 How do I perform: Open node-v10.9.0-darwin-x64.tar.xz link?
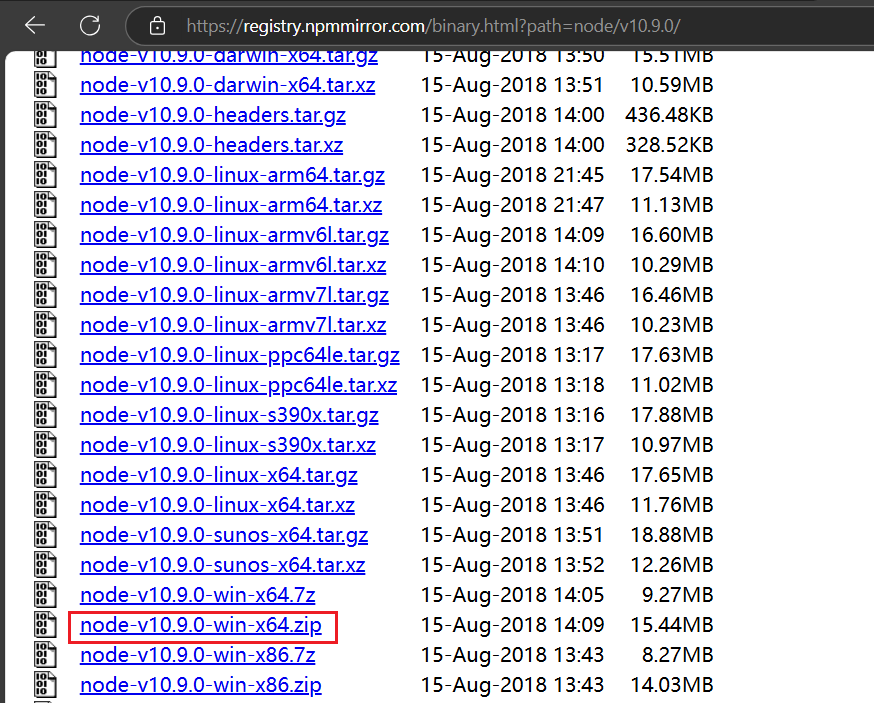pyautogui.click(x=226, y=85)
